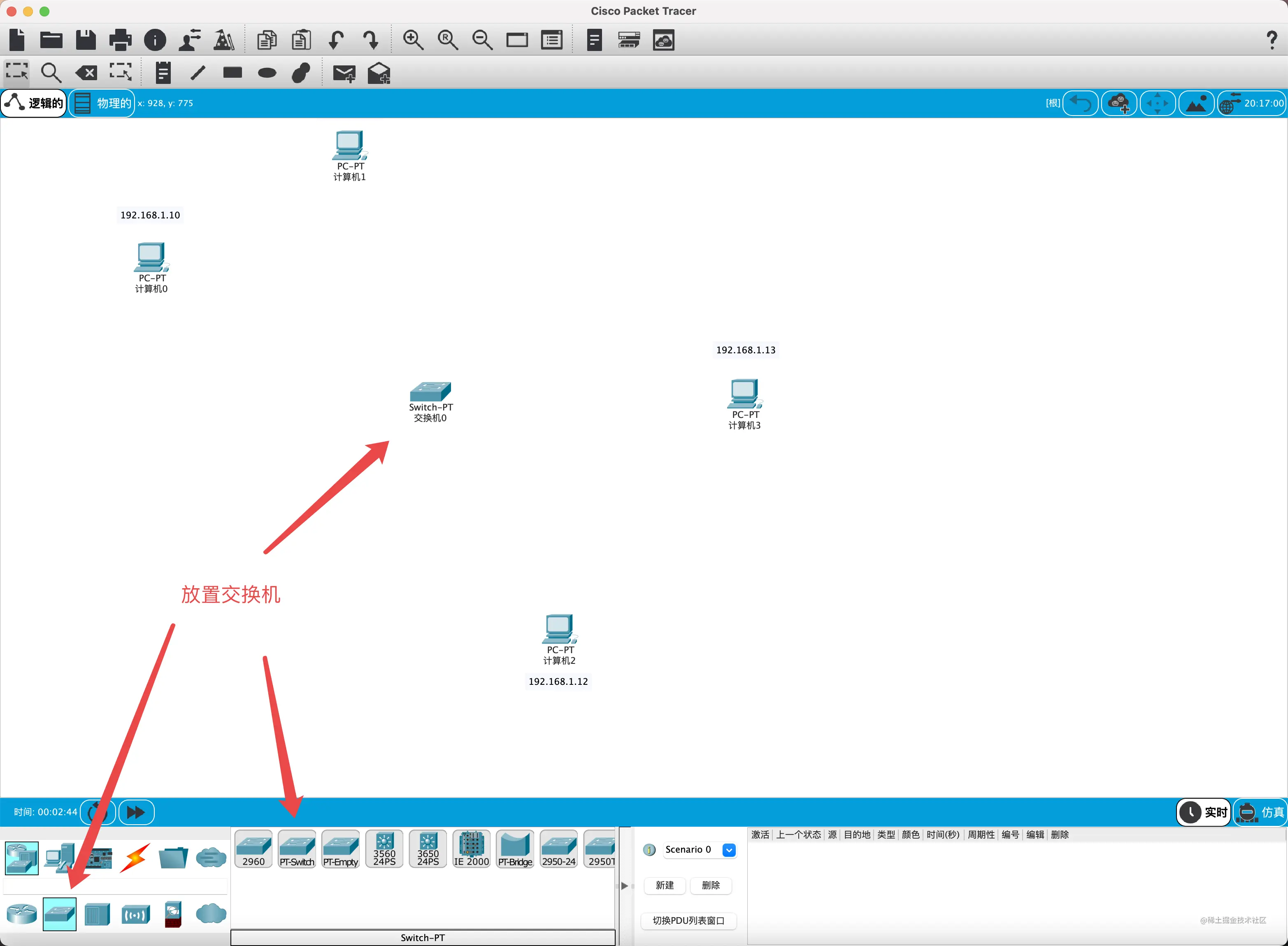Add a Complex PDU open envelope
This screenshot has height=946, width=1288.
[x=379, y=73]
